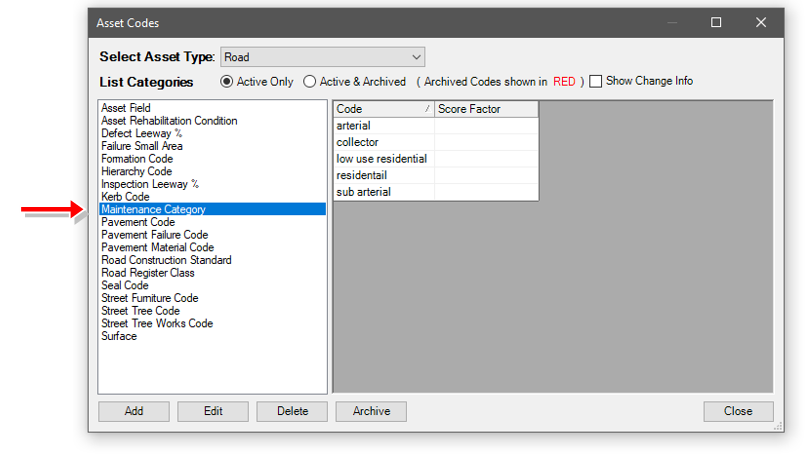Select Asset Rehabilitation Condition category
The image size is (805, 458).
[x=169, y=121]
